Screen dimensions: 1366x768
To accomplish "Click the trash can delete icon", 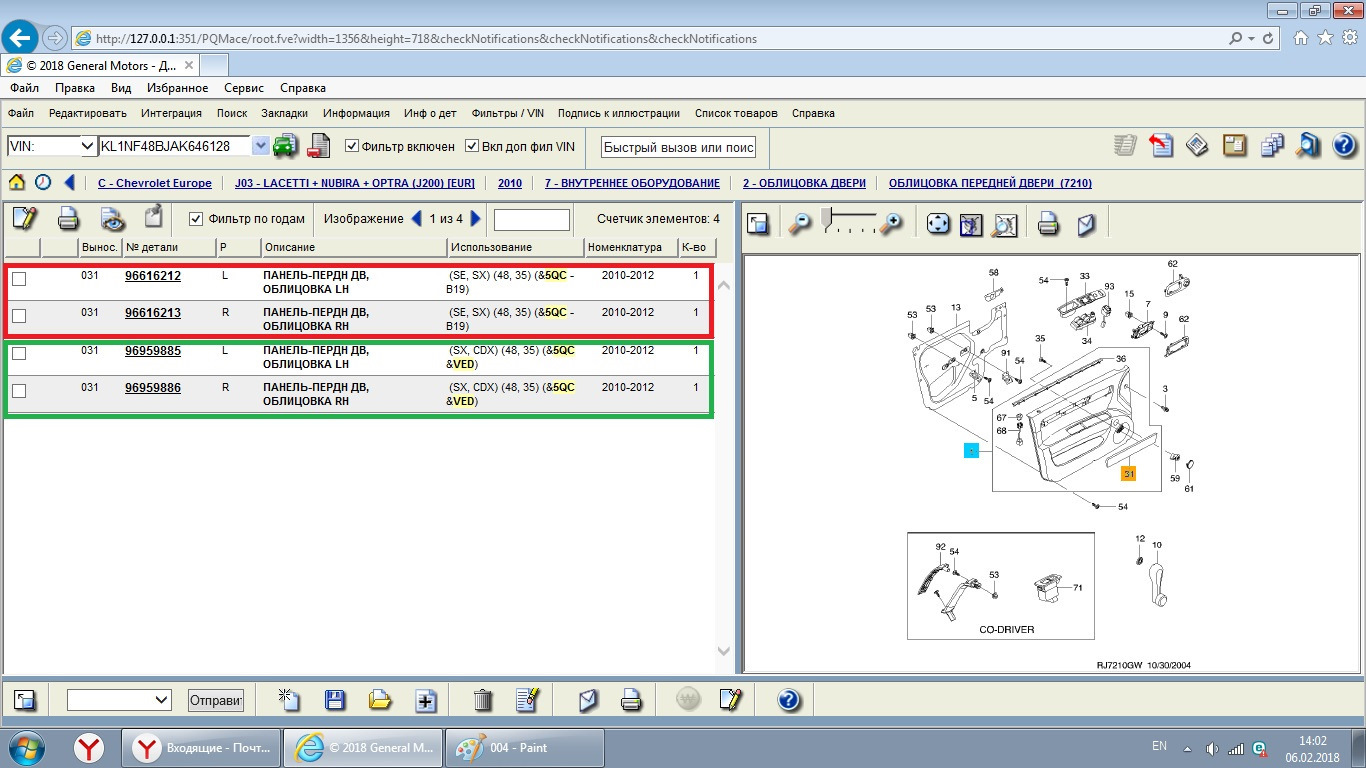I will click(483, 700).
